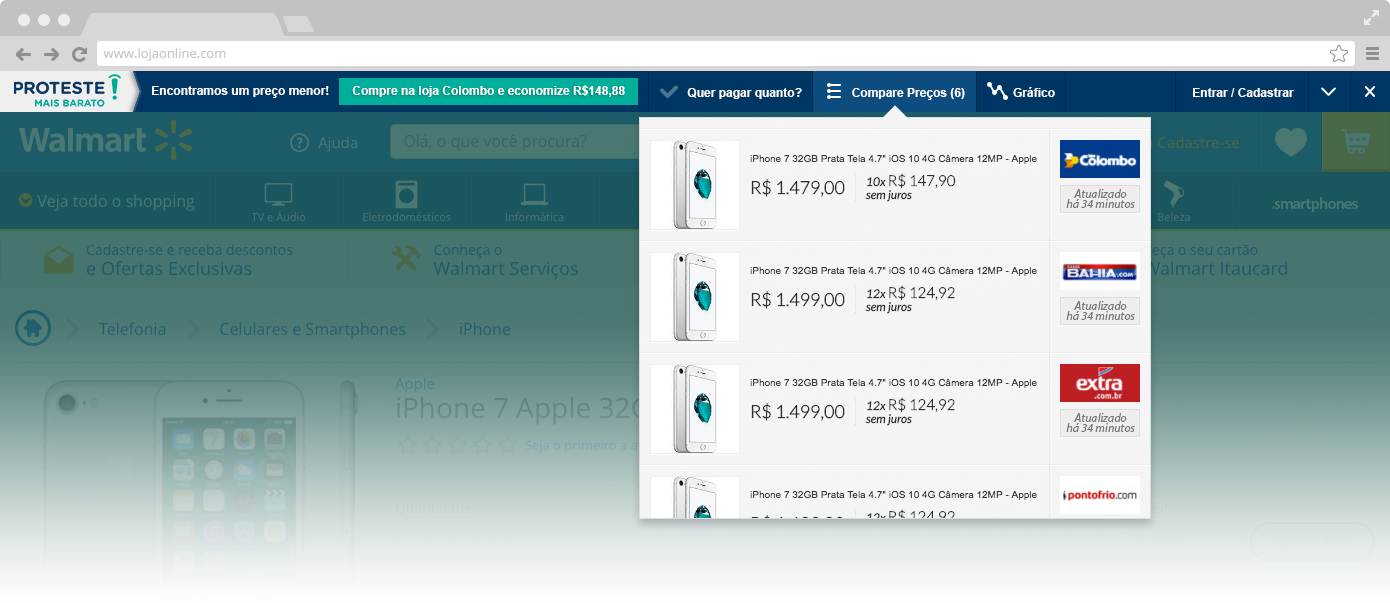The image size is (1390, 603).
Task: Open the Quer pagar quanto? tab
Action: pyautogui.click(x=731, y=92)
